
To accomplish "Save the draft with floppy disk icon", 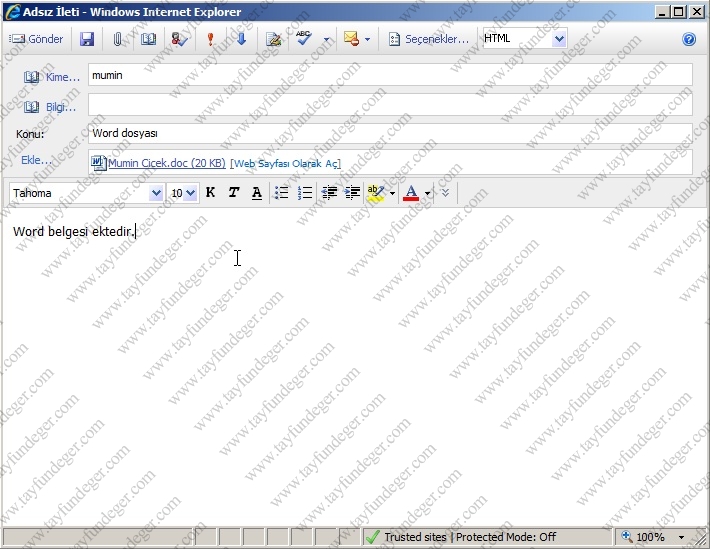I will pyautogui.click(x=86, y=39).
